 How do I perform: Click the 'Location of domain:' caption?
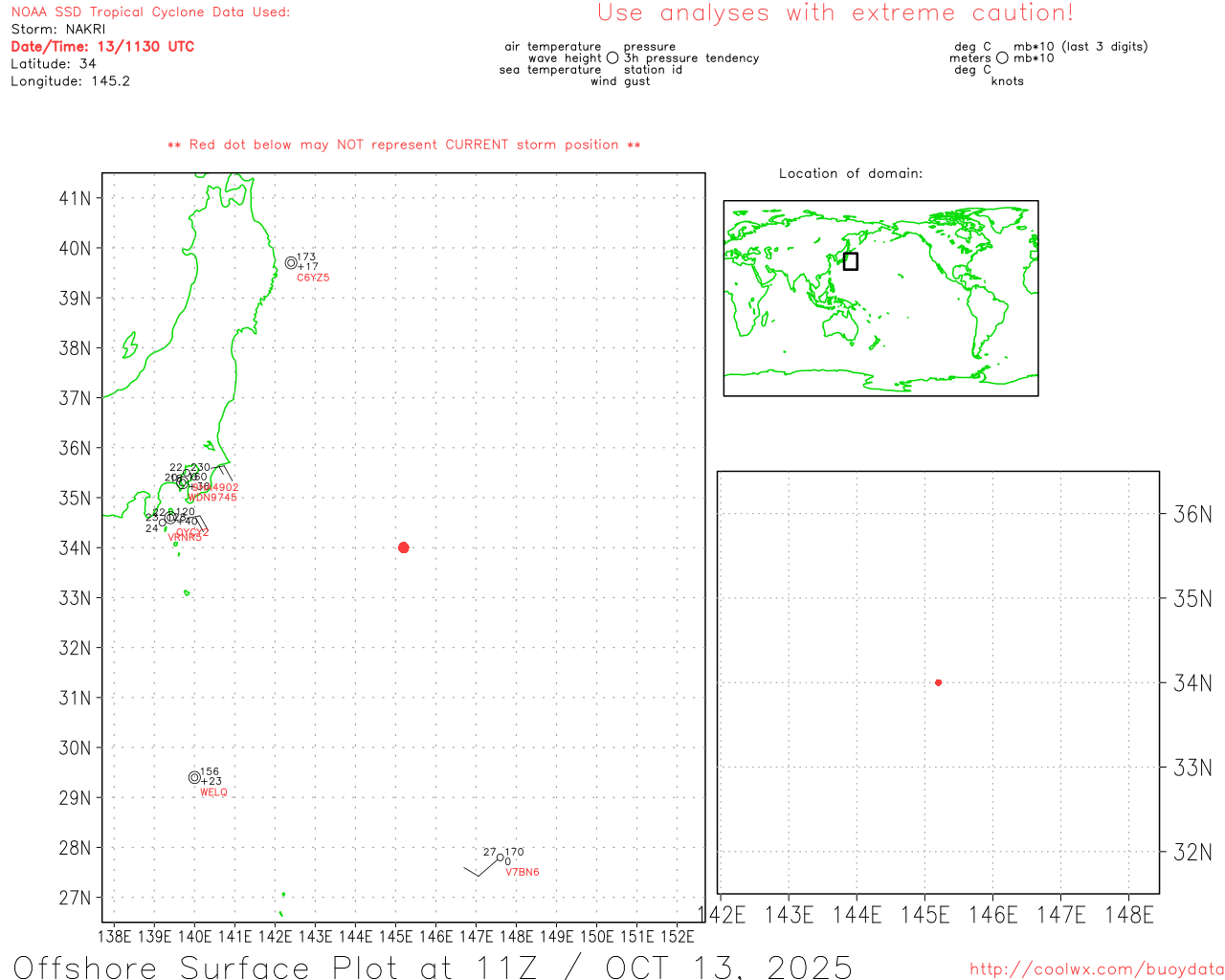(851, 173)
